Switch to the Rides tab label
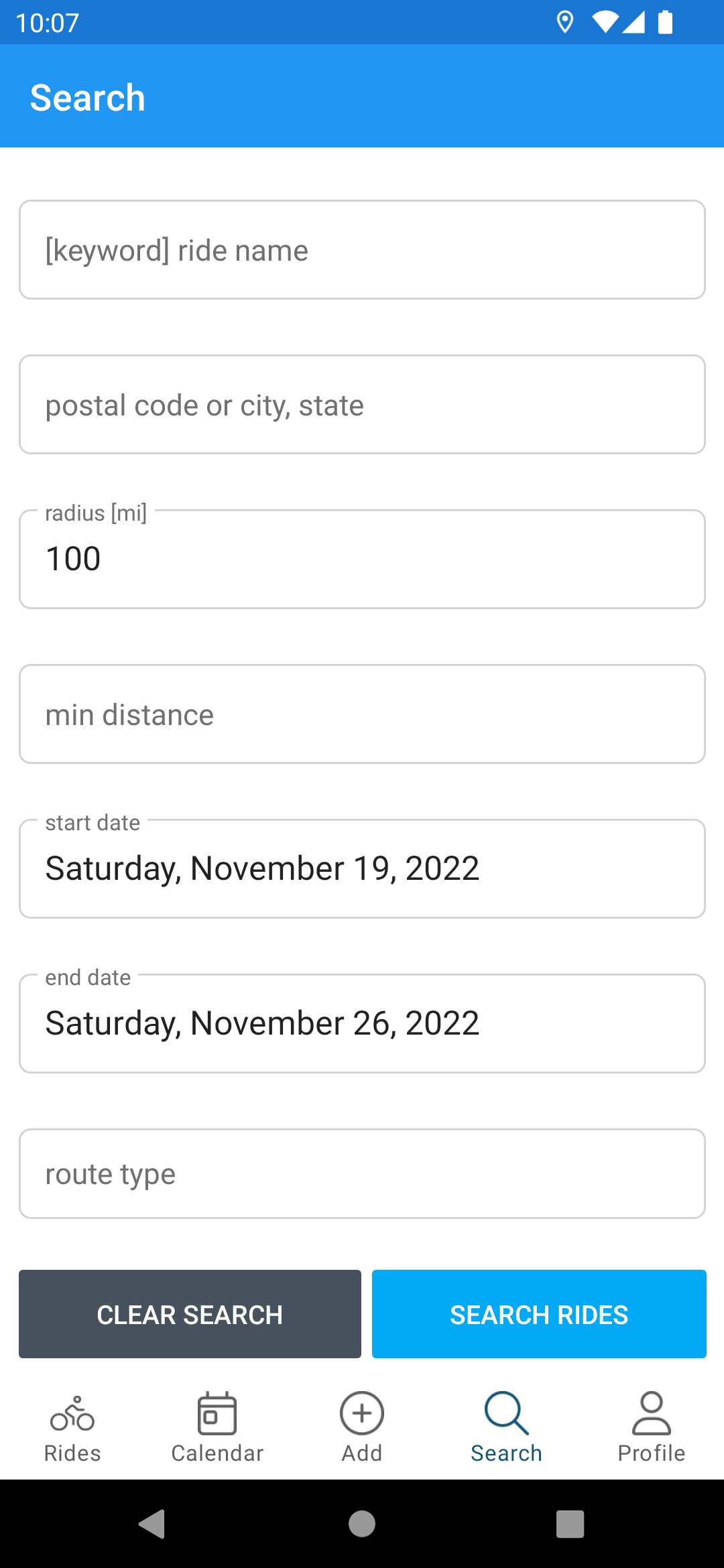The width and height of the screenshot is (724, 1568). (72, 1453)
